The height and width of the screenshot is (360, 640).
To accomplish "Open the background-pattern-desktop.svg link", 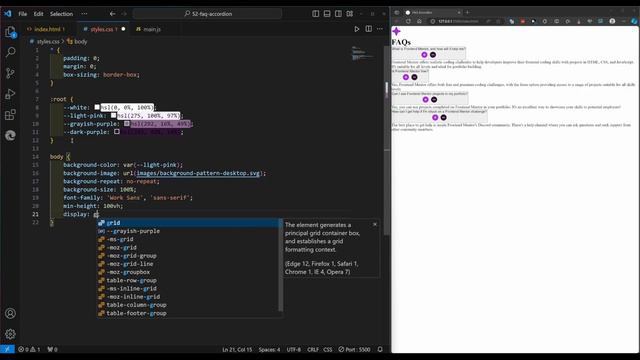I will pos(198,173).
